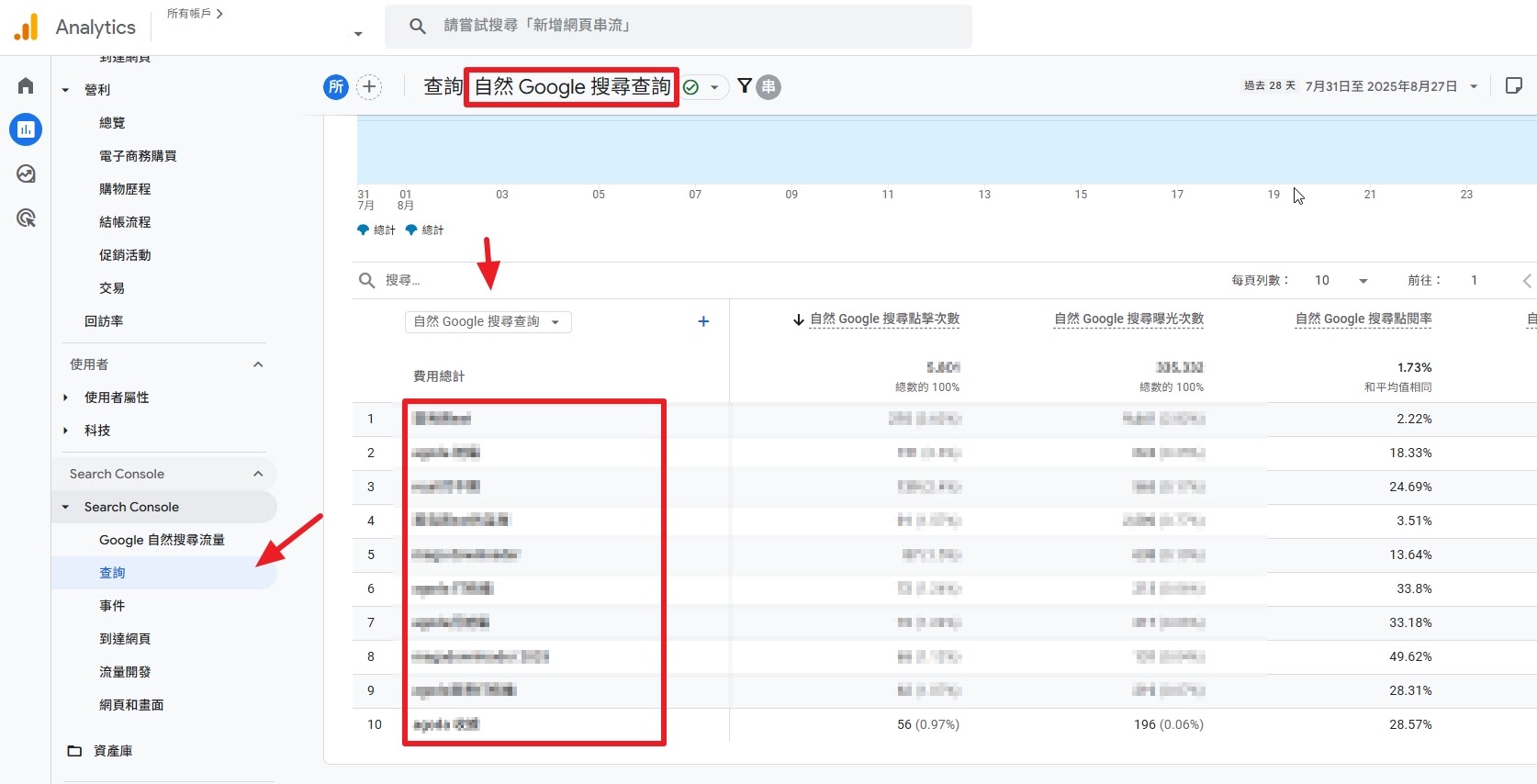Collapse the Search Console subsection arrow
The height and width of the screenshot is (784, 1537).
point(65,507)
